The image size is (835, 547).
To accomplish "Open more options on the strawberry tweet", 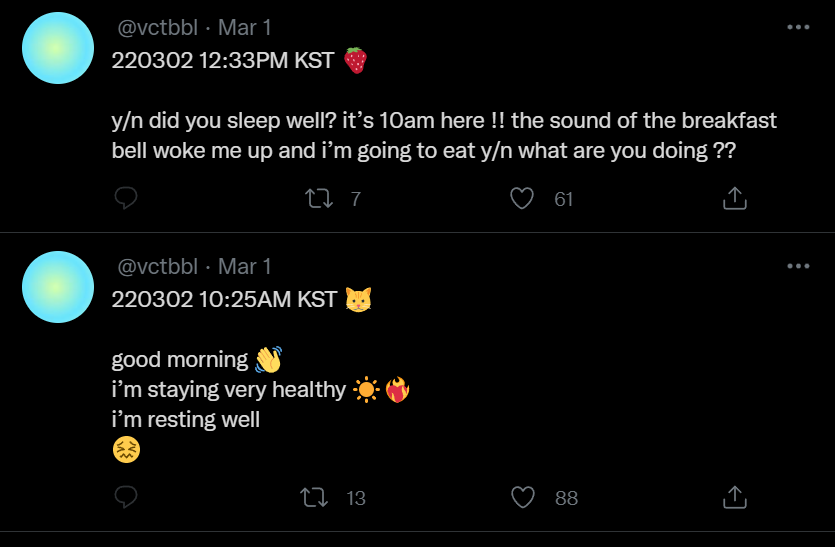I will click(798, 27).
